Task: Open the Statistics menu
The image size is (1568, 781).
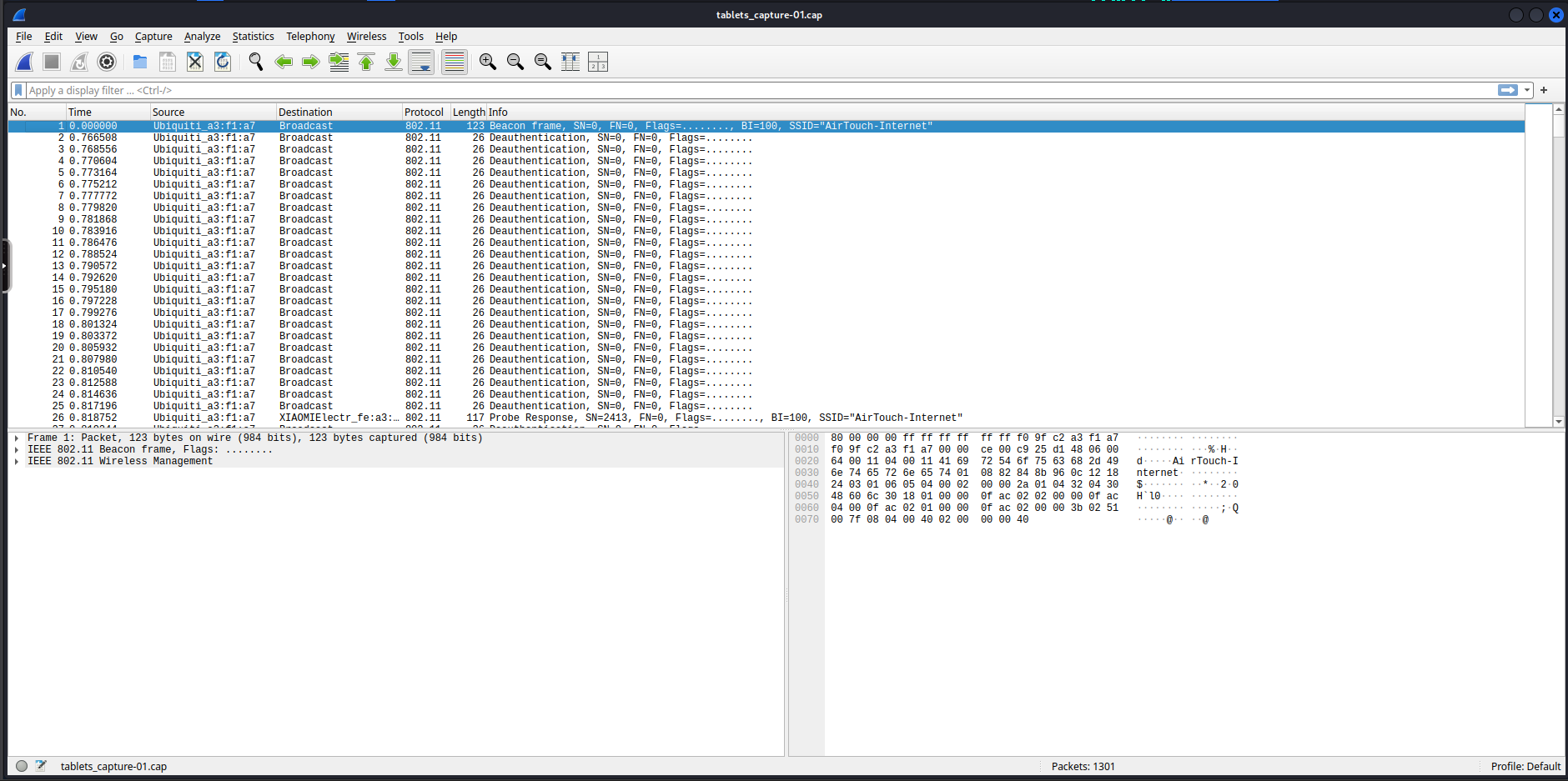Action: click(253, 36)
